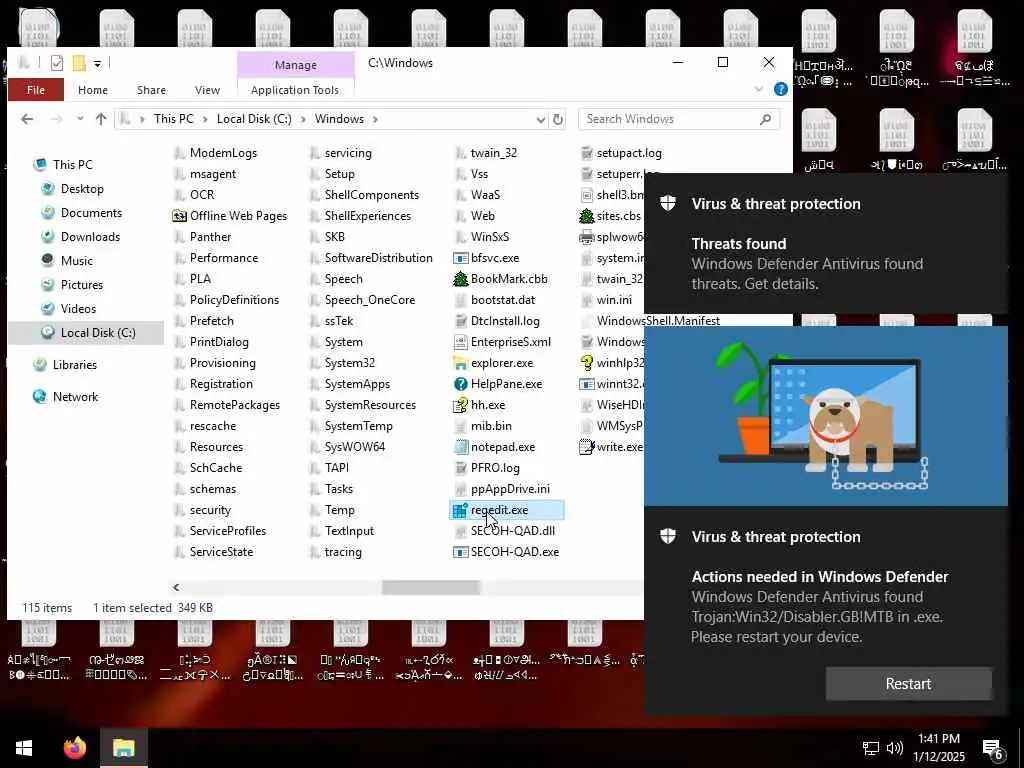Switch to Home ribbon tab

click(93, 90)
